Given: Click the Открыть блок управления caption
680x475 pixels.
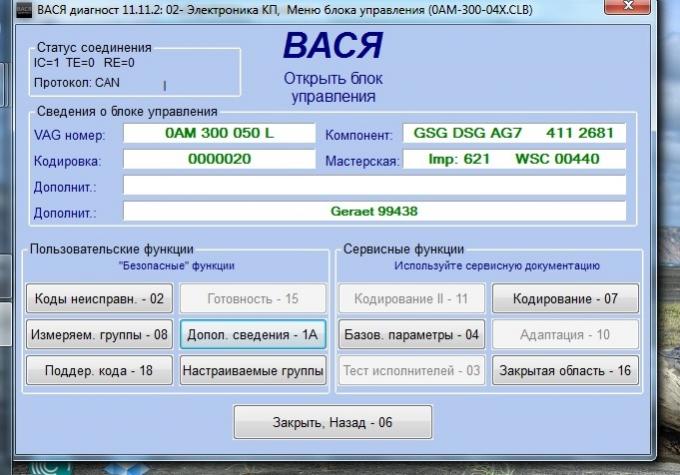Looking at the screenshot, I should 333,87.
